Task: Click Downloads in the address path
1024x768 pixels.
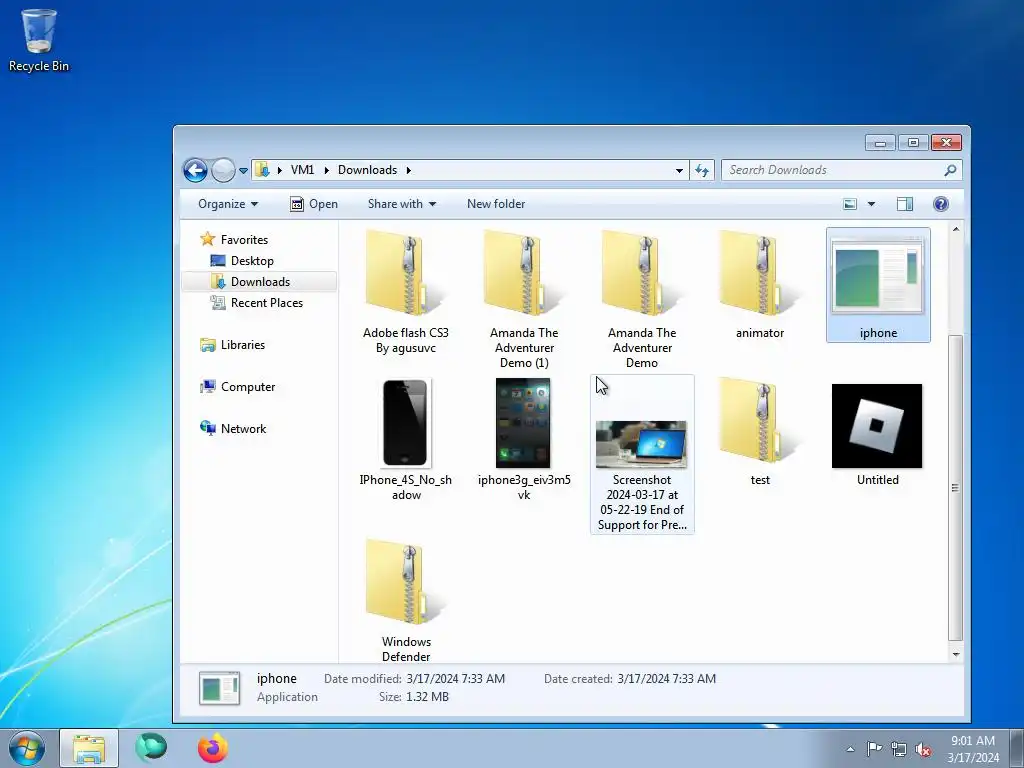Action: (367, 170)
